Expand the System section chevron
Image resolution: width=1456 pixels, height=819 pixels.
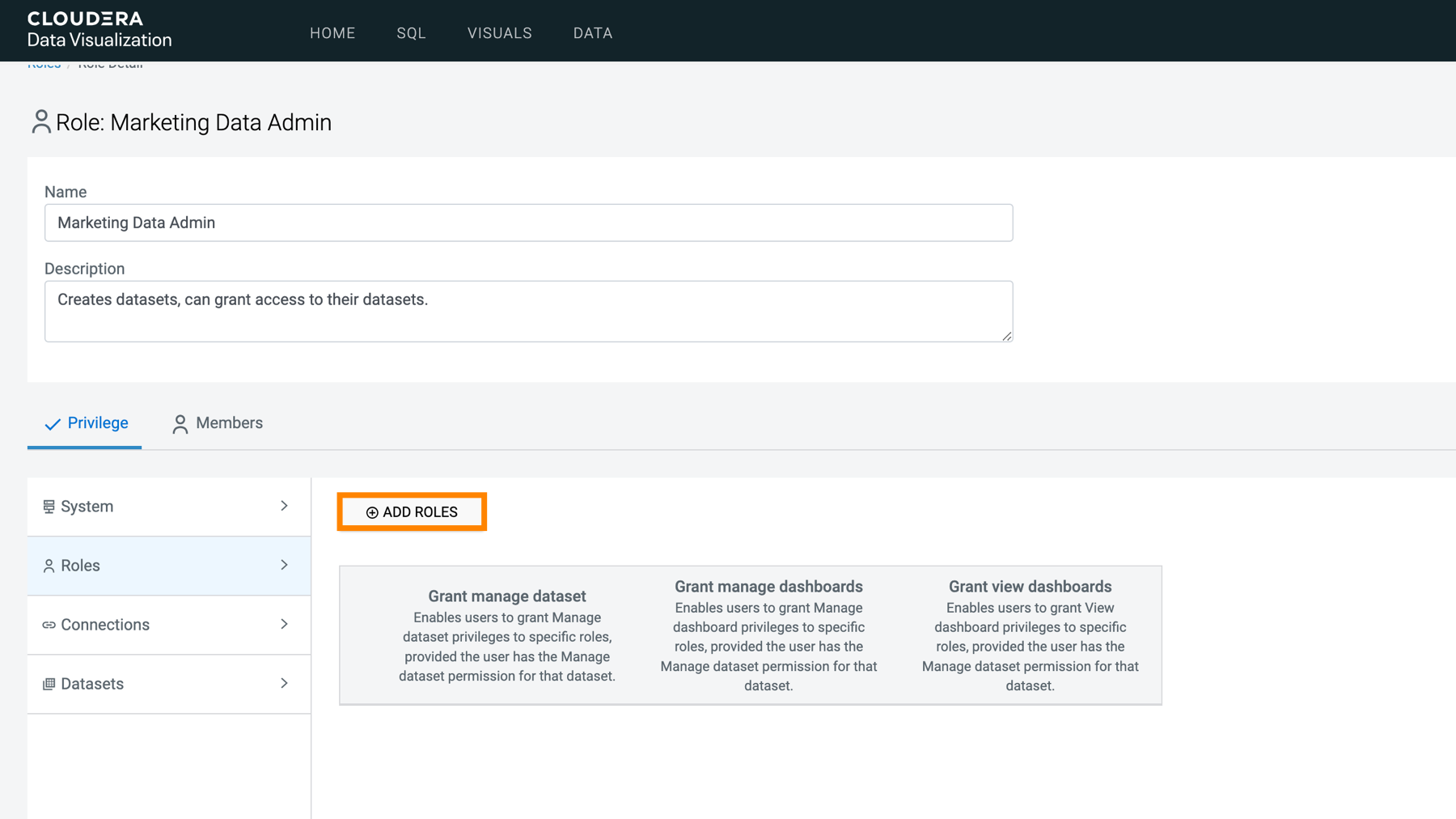point(284,506)
